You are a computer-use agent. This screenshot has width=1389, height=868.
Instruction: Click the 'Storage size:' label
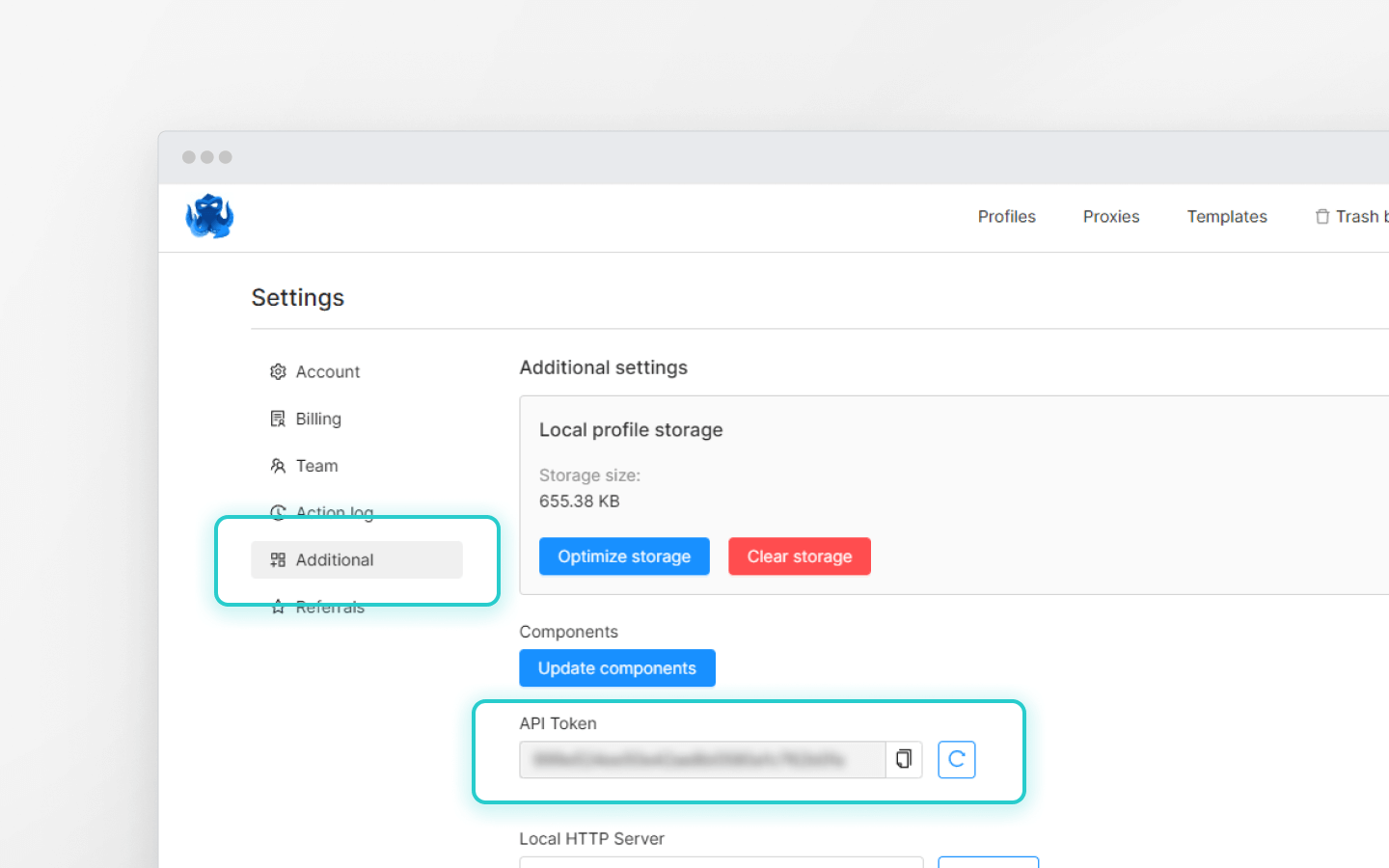click(589, 475)
